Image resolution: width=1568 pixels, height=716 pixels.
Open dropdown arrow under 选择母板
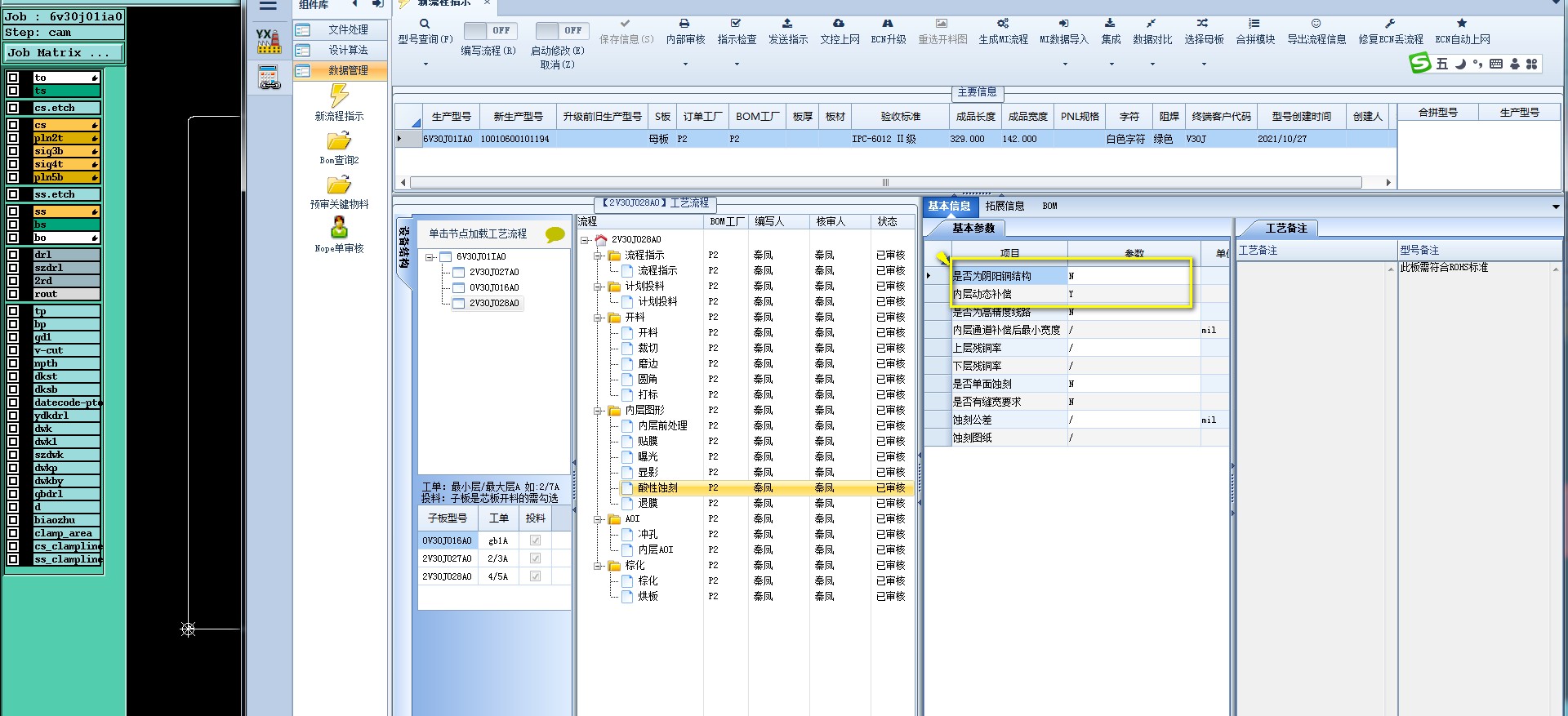pyautogui.click(x=1204, y=64)
